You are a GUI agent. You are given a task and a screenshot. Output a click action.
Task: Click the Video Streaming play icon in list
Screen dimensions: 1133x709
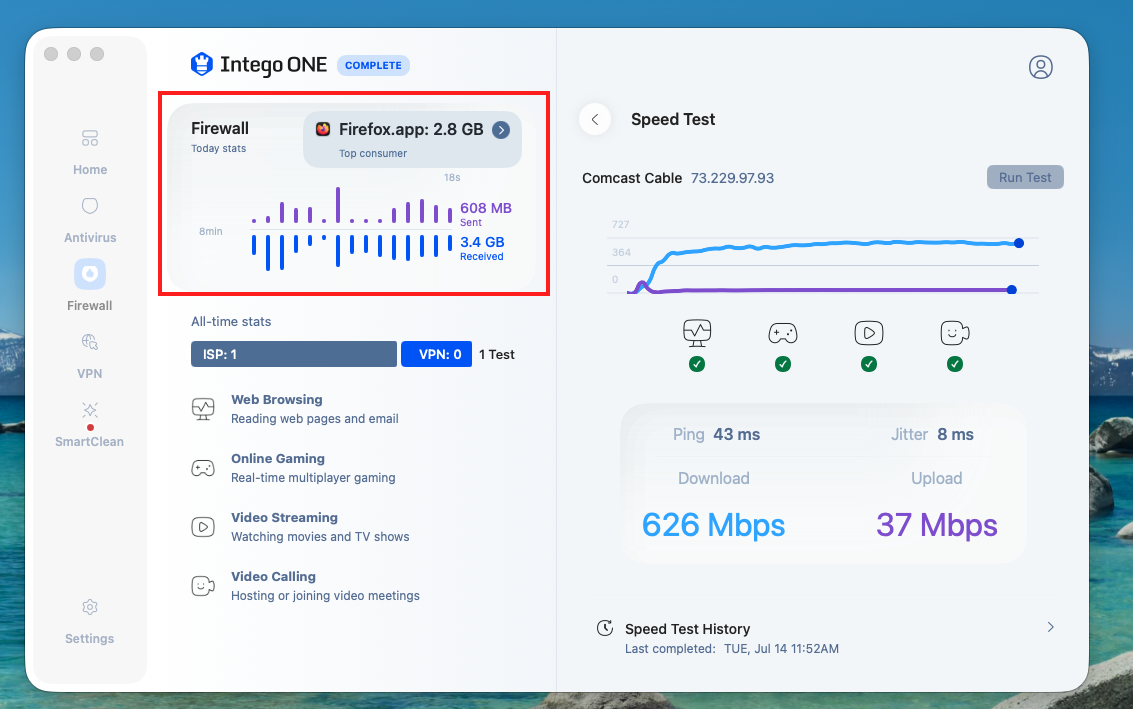[203, 527]
